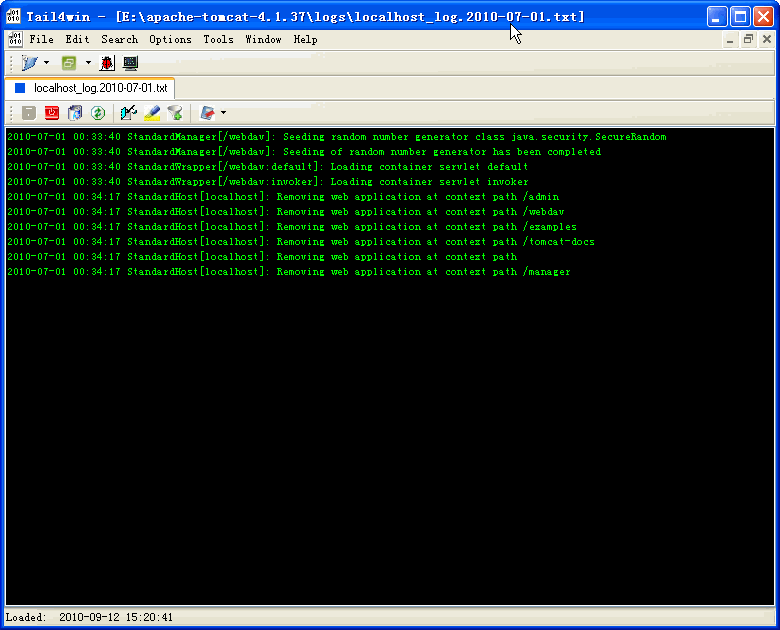Click log line 'Seeding of random number generator has been completed'
This screenshot has width=780, height=630.
coord(304,152)
